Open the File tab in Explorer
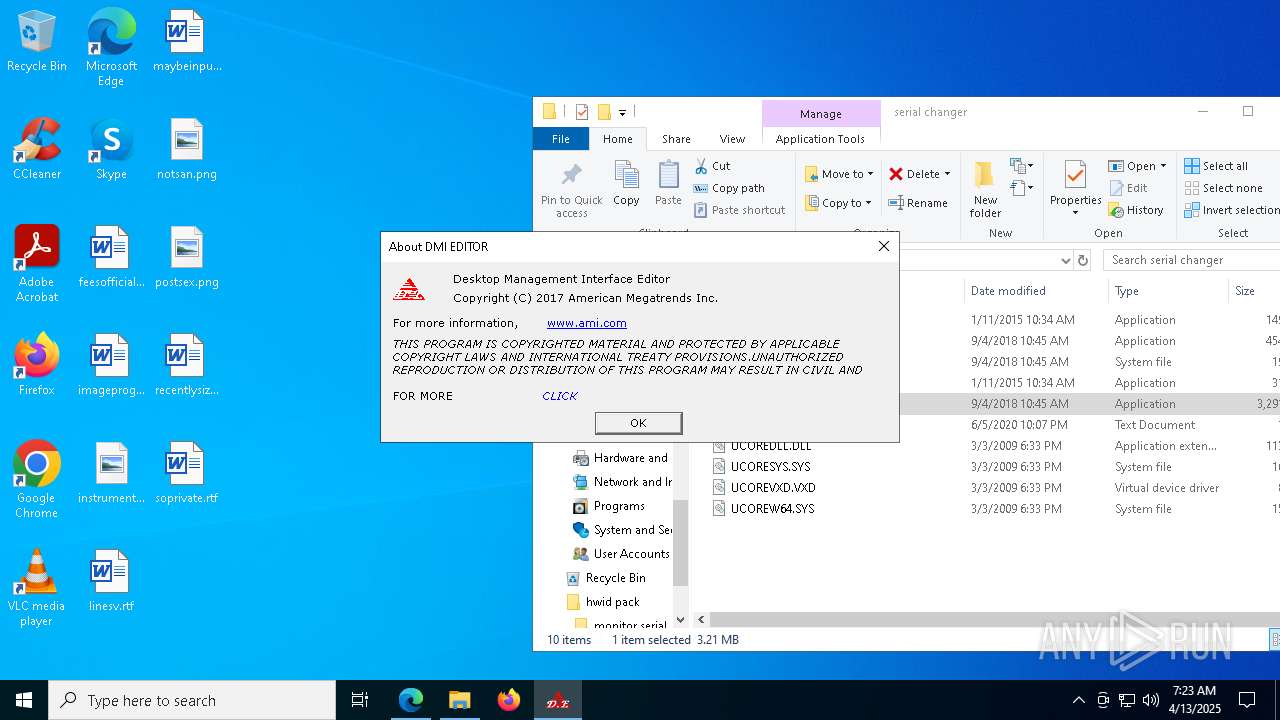The image size is (1280, 720). pos(561,139)
